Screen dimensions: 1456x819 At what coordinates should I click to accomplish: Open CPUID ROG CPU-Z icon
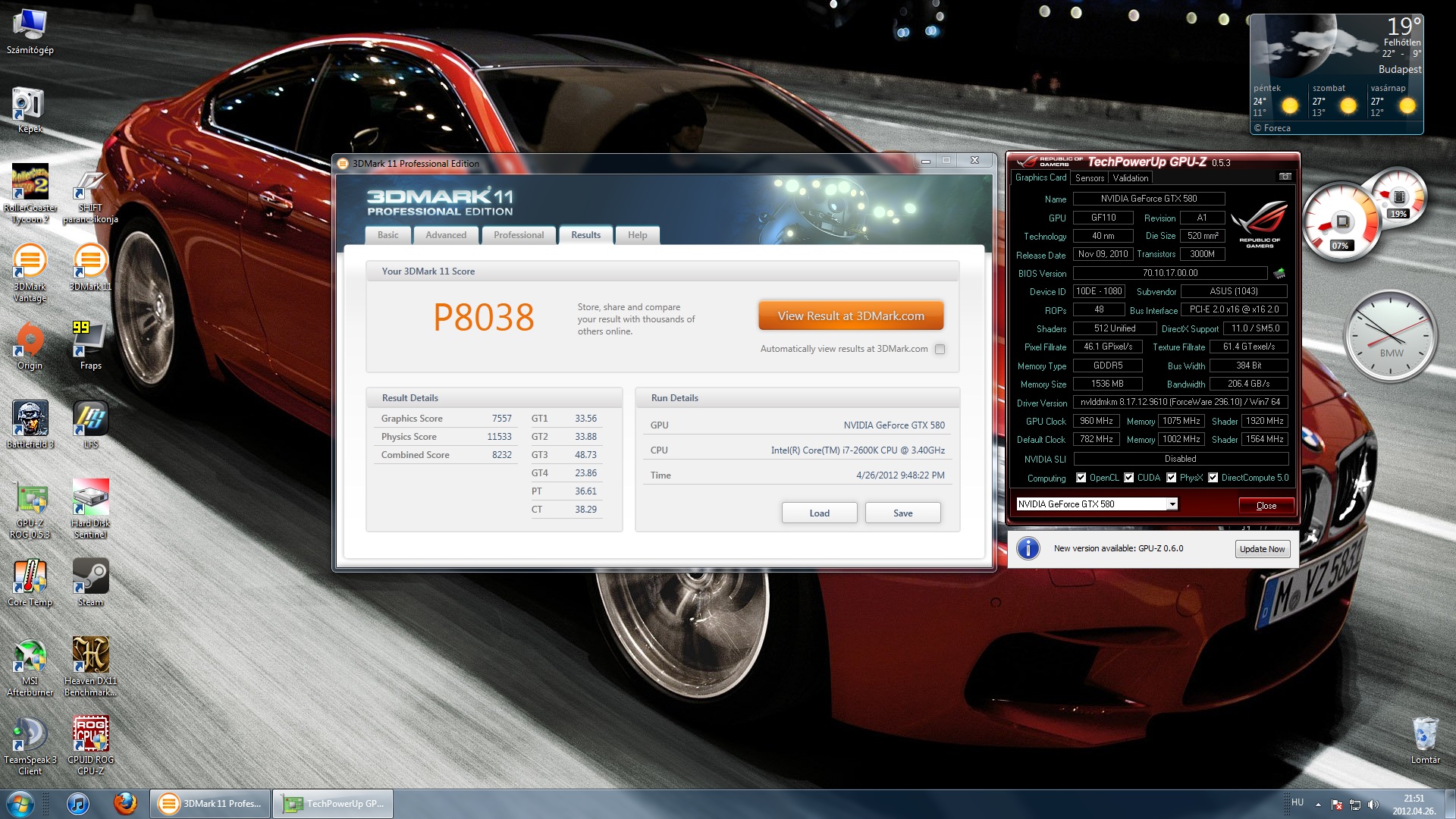pyautogui.click(x=90, y=746)
